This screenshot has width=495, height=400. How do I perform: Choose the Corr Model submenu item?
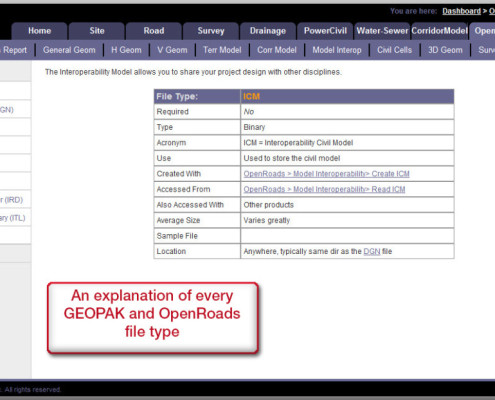coord(277,50)
